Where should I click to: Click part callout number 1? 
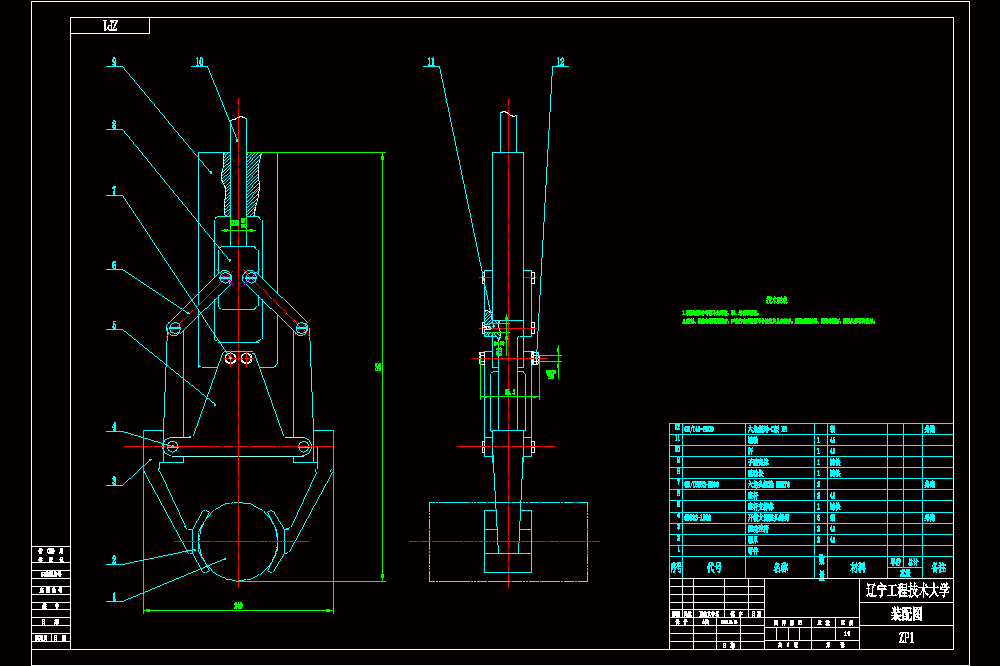click(114, 597)
